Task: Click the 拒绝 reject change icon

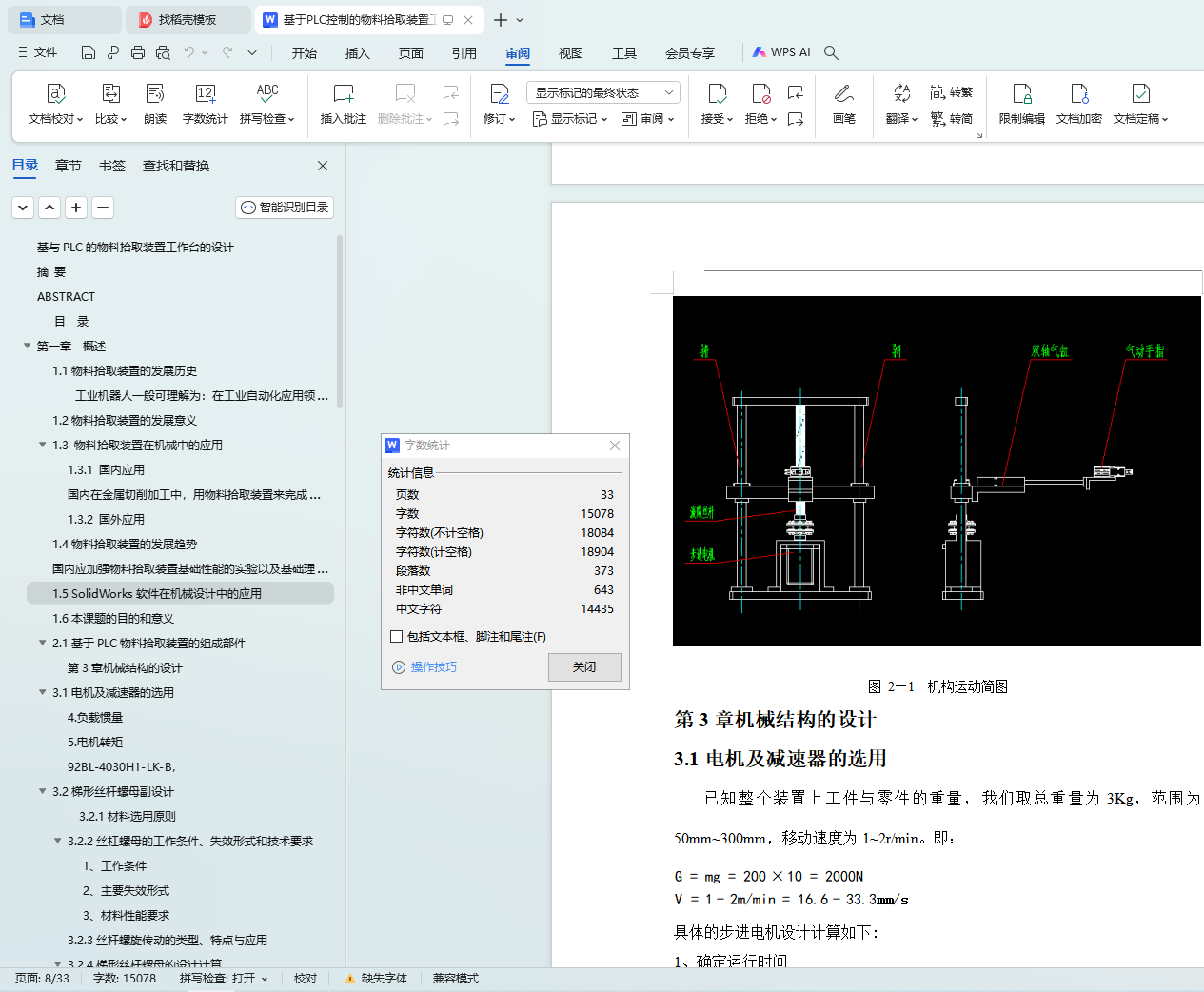Action: [x=761, y=93]
